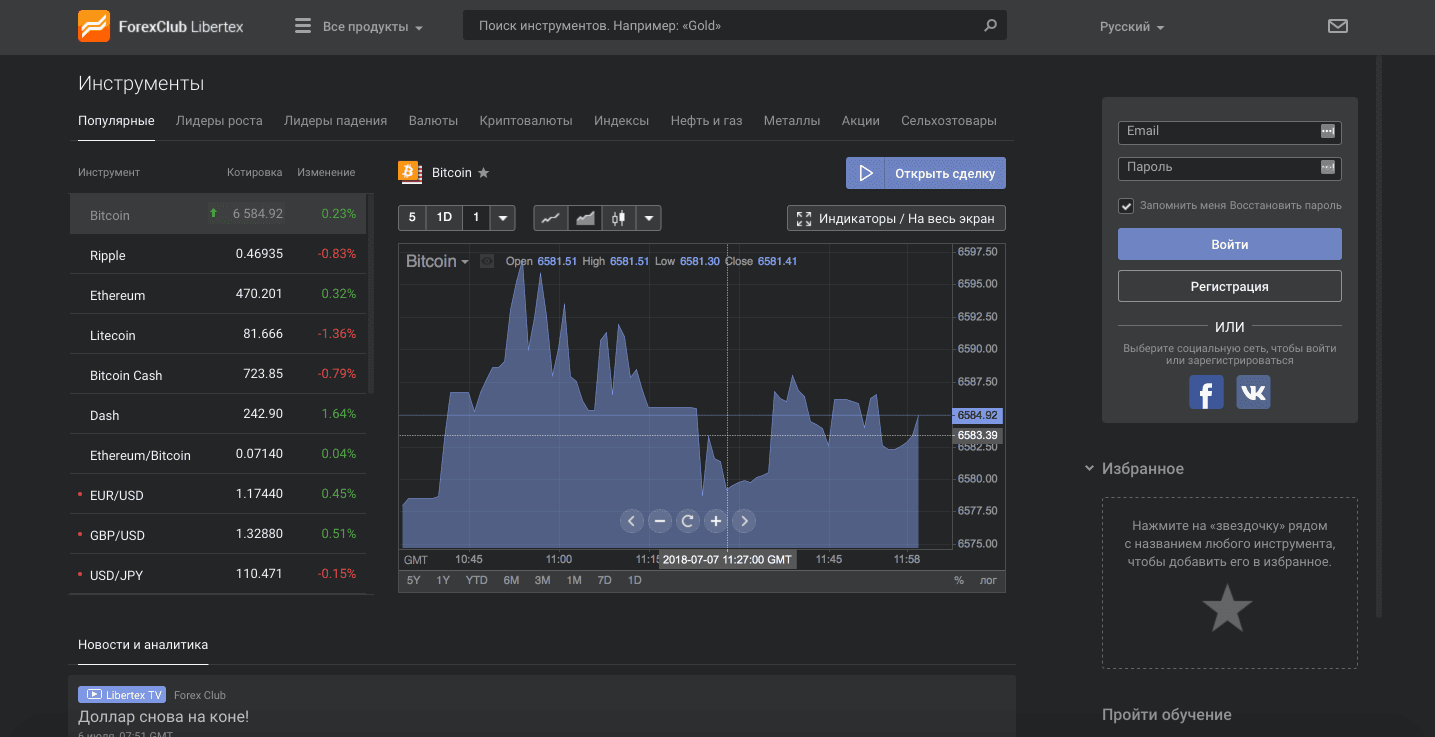Viewport: 1435px width, 737px height.
Task: Click the Libertex TV badge
Action: point(122,694)
